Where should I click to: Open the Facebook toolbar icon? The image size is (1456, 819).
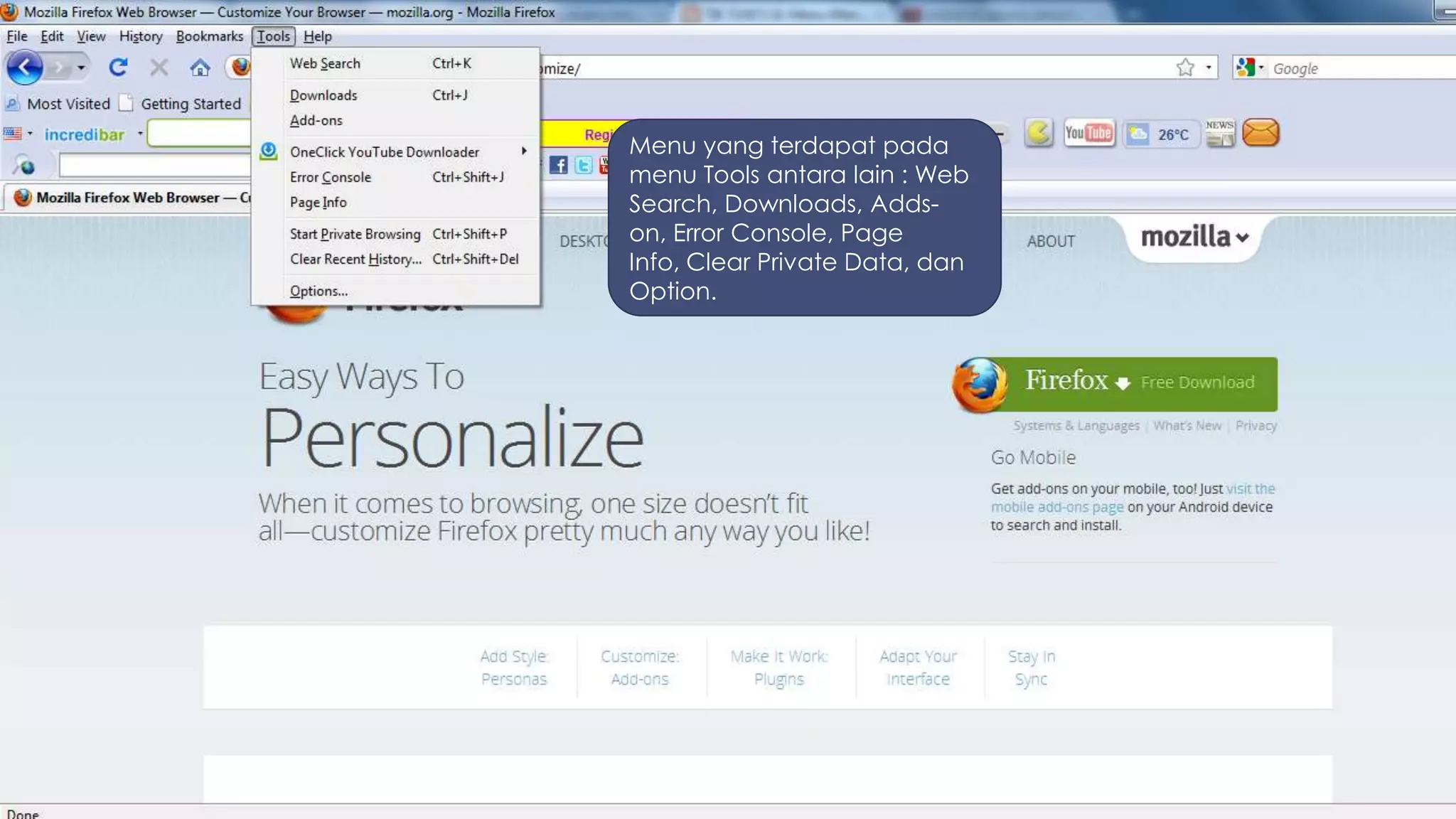559,166
